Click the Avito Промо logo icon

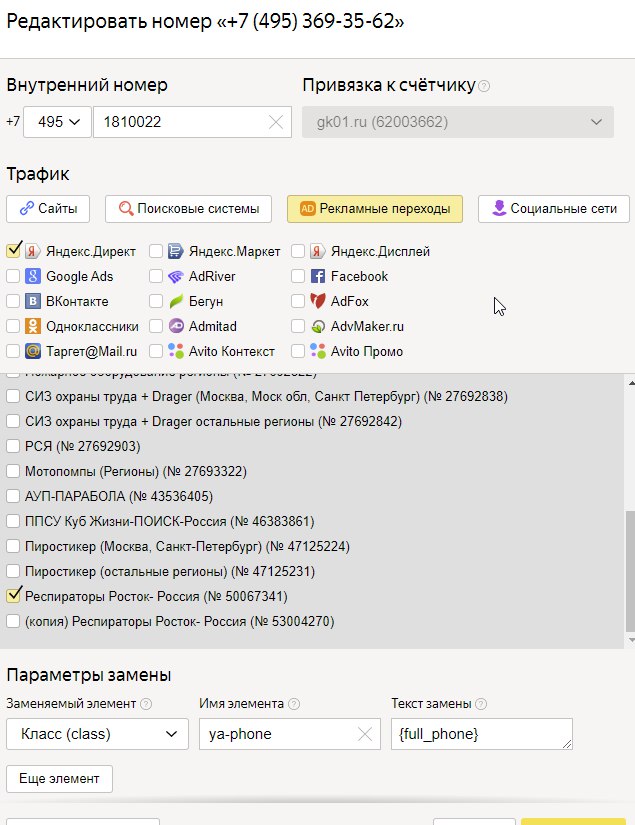[317, 351]
